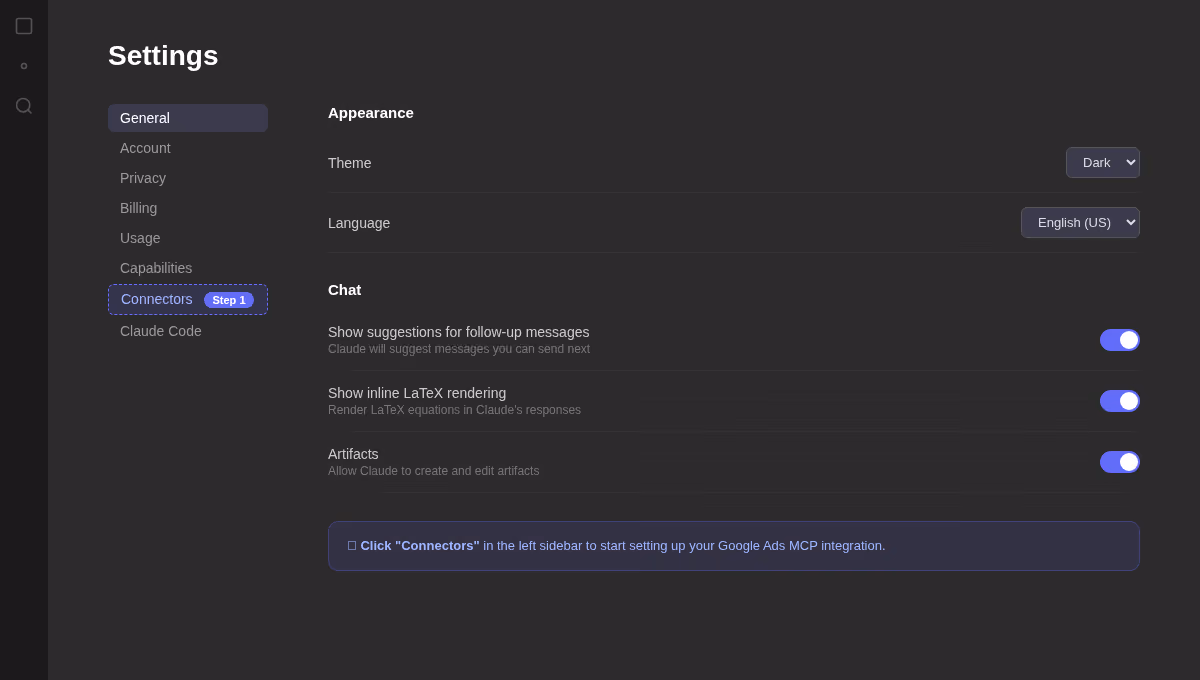
Task: Toggle follow-up message suggestions switch
Action: point(1120,340)
